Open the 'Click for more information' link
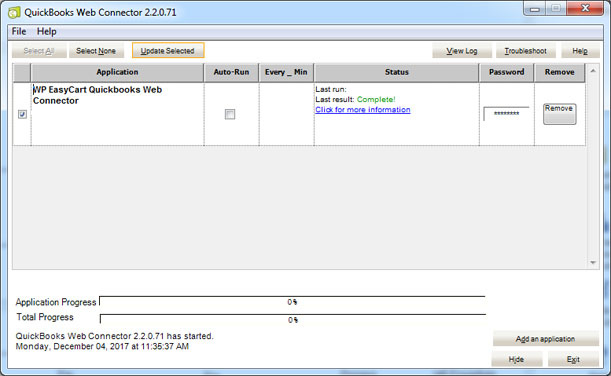Screen dimensions: 611x376 point(363,110)
